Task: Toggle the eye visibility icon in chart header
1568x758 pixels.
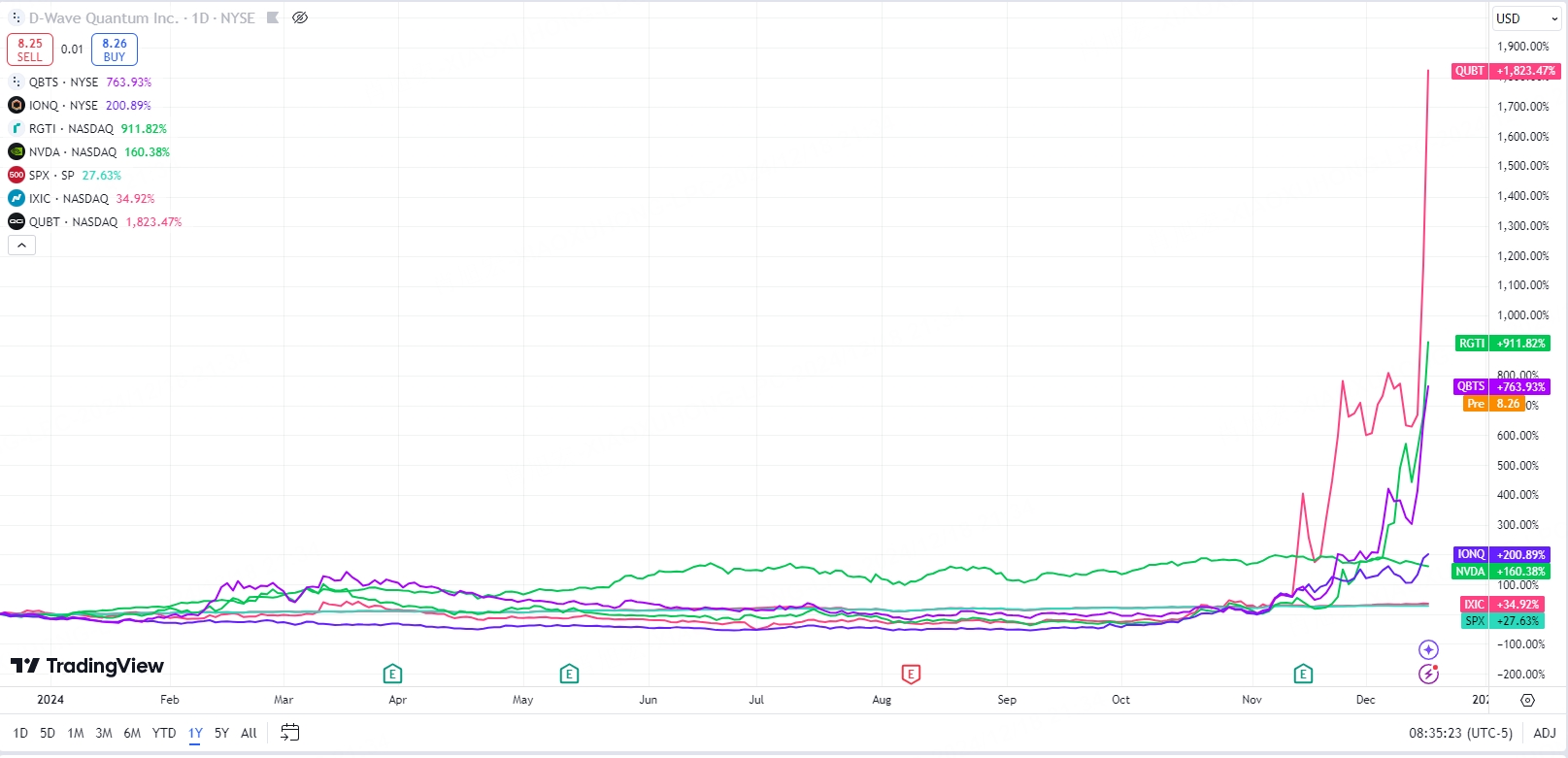Action: pos(300,17)
